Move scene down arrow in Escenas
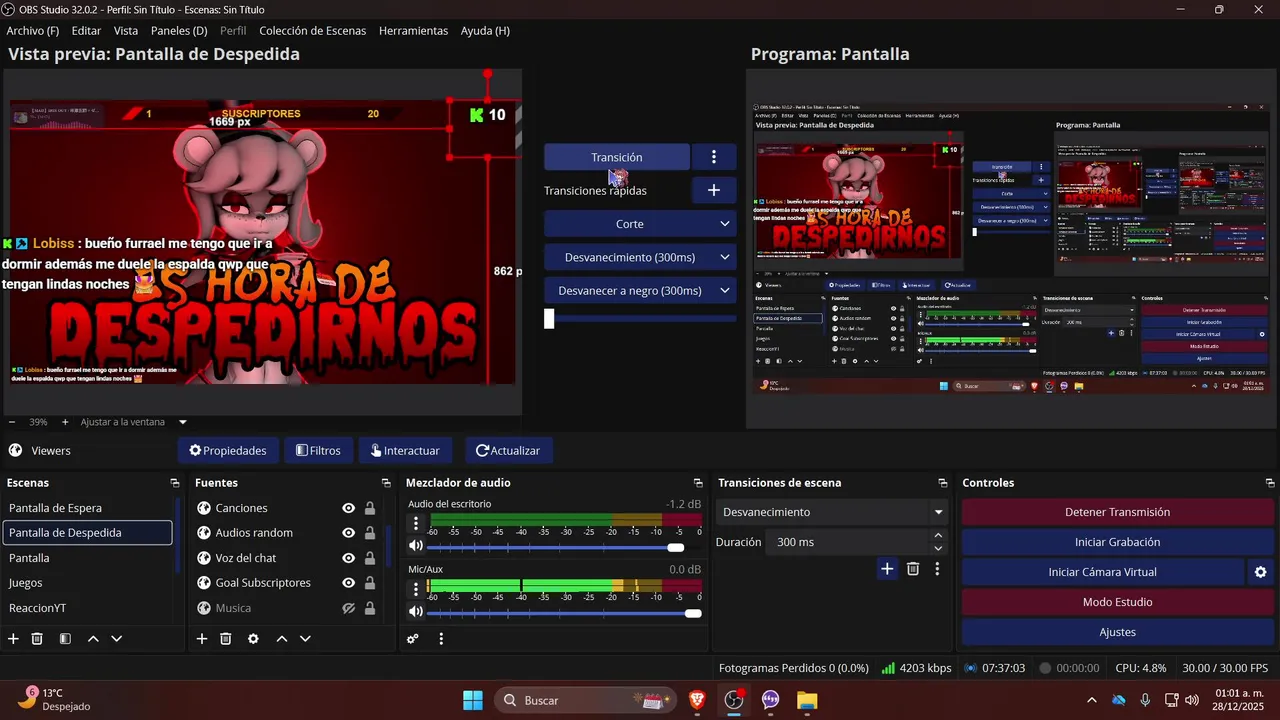The image size is (1280, 720). [117, 638]
